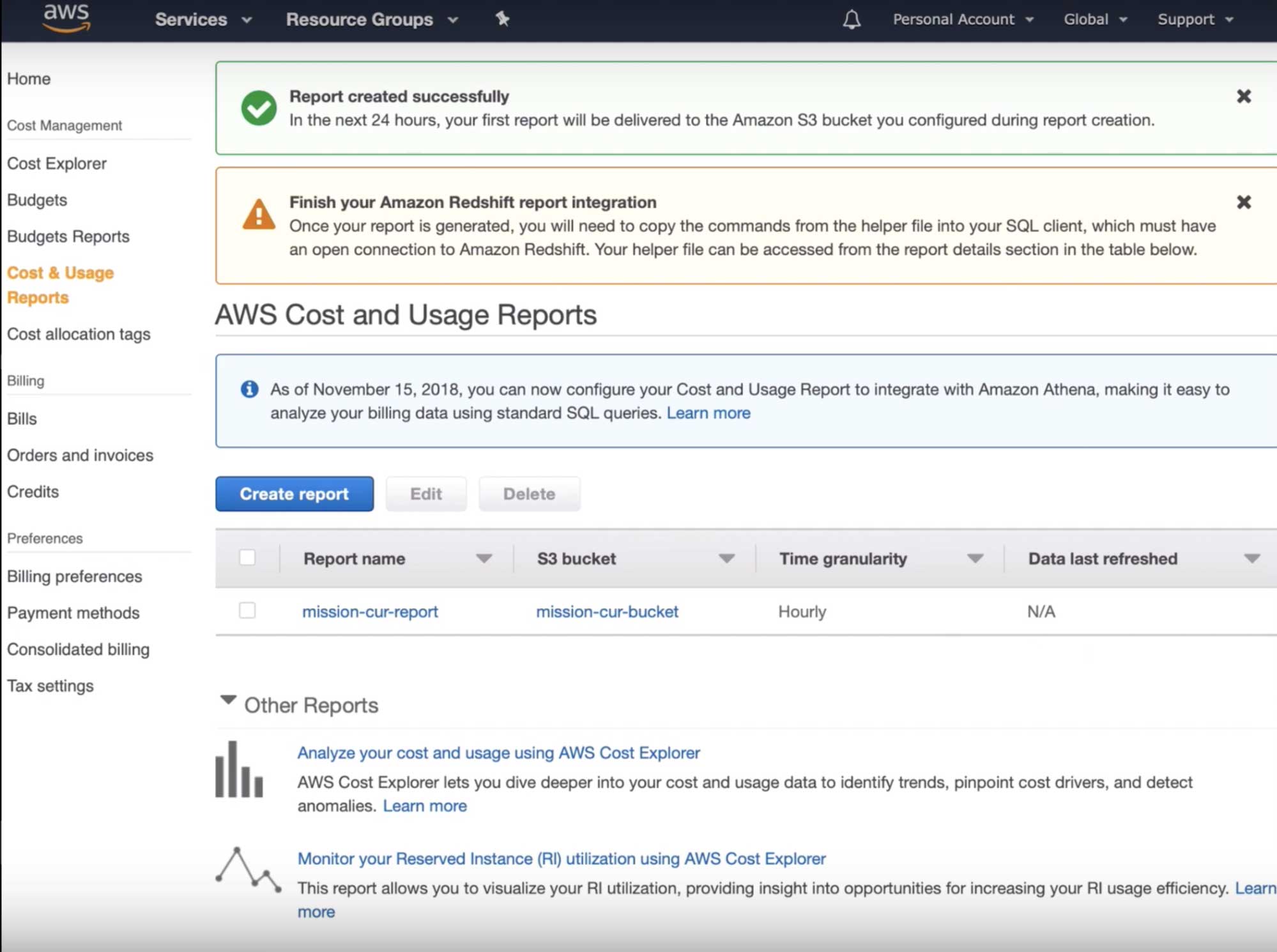Open the mission-cur-bucket link

click(x=607, y=612)
